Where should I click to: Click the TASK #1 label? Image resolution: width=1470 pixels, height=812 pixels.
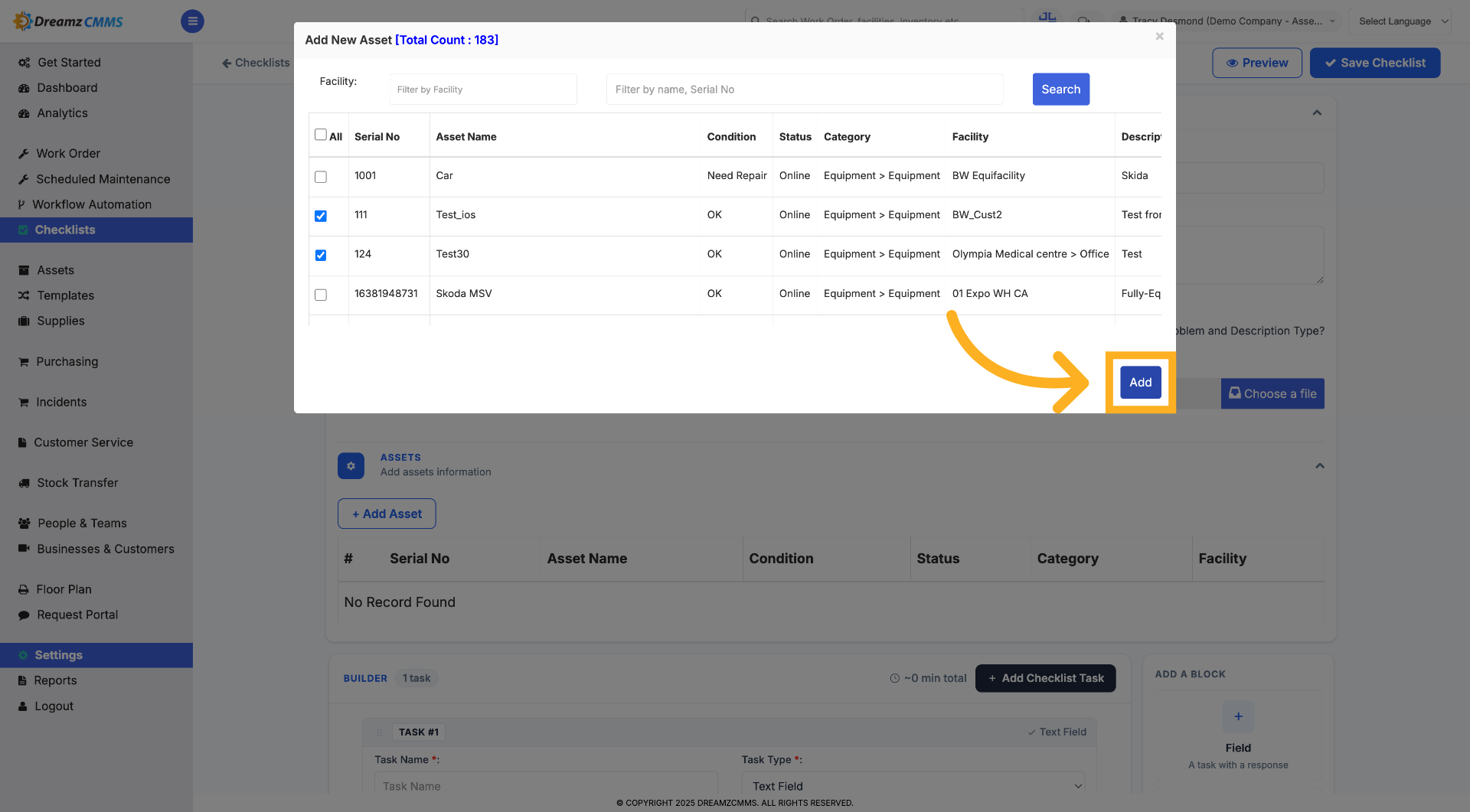(x=419, y=732)
